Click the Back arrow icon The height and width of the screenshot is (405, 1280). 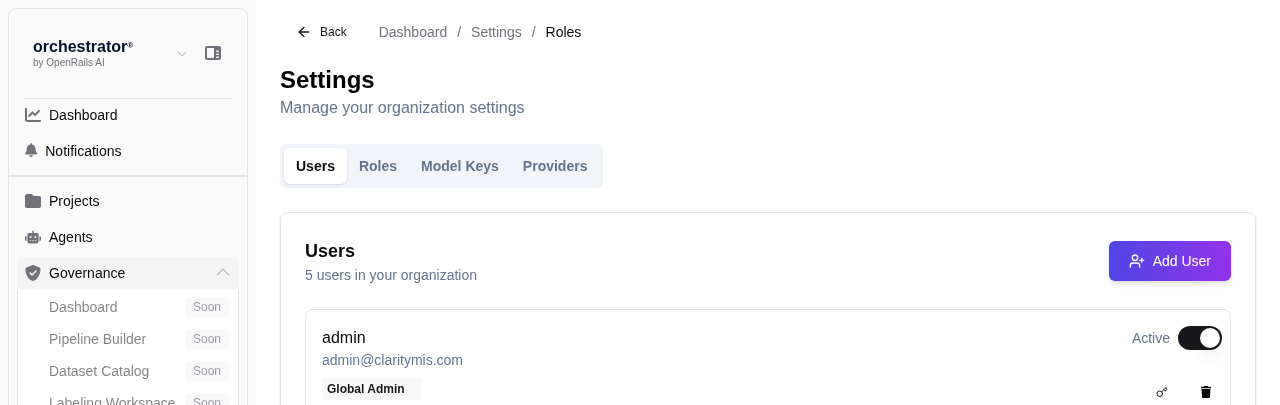coord(304,32)
